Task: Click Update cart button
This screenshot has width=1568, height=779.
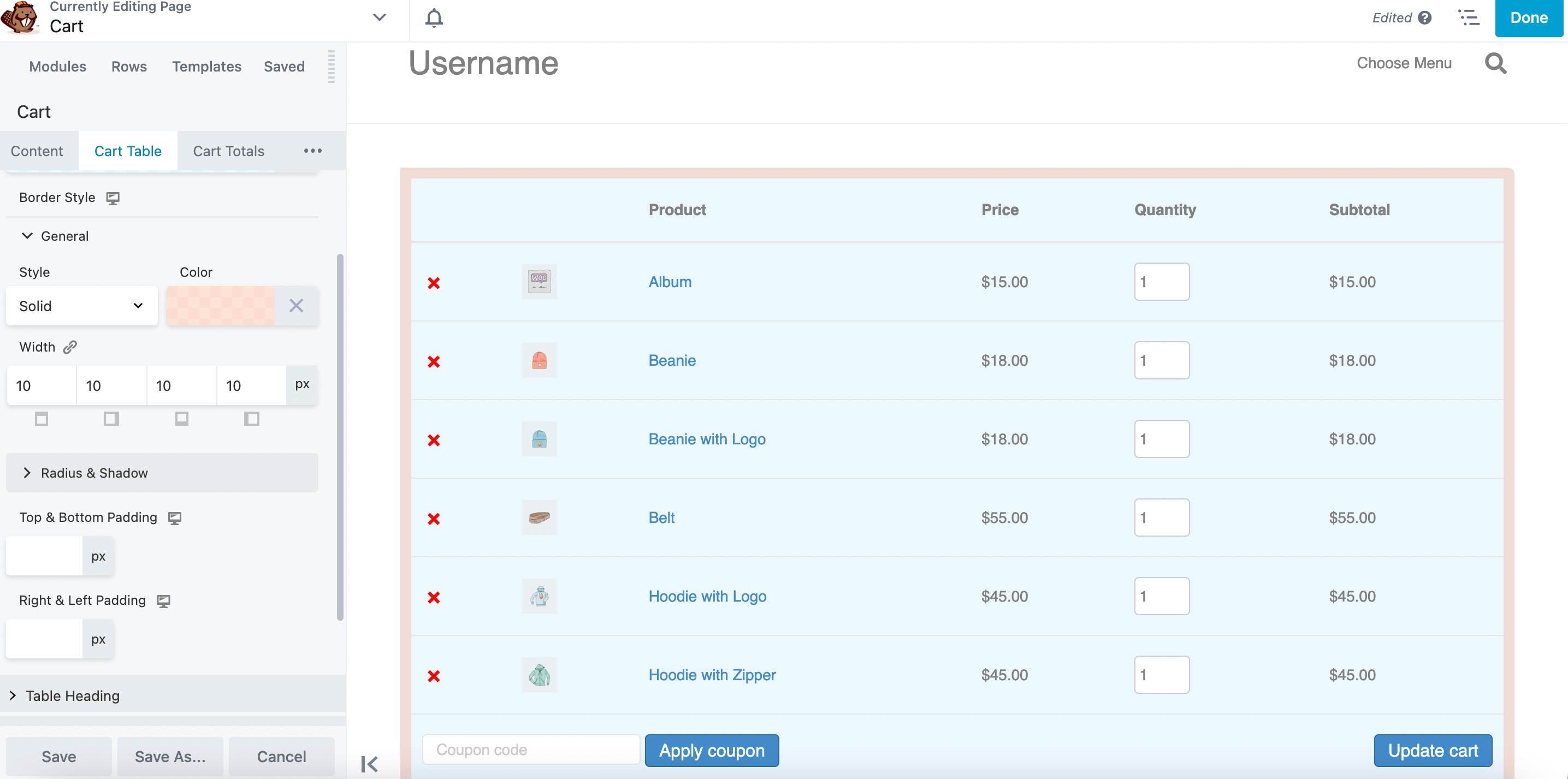Action: click(x=1433, y=749)
